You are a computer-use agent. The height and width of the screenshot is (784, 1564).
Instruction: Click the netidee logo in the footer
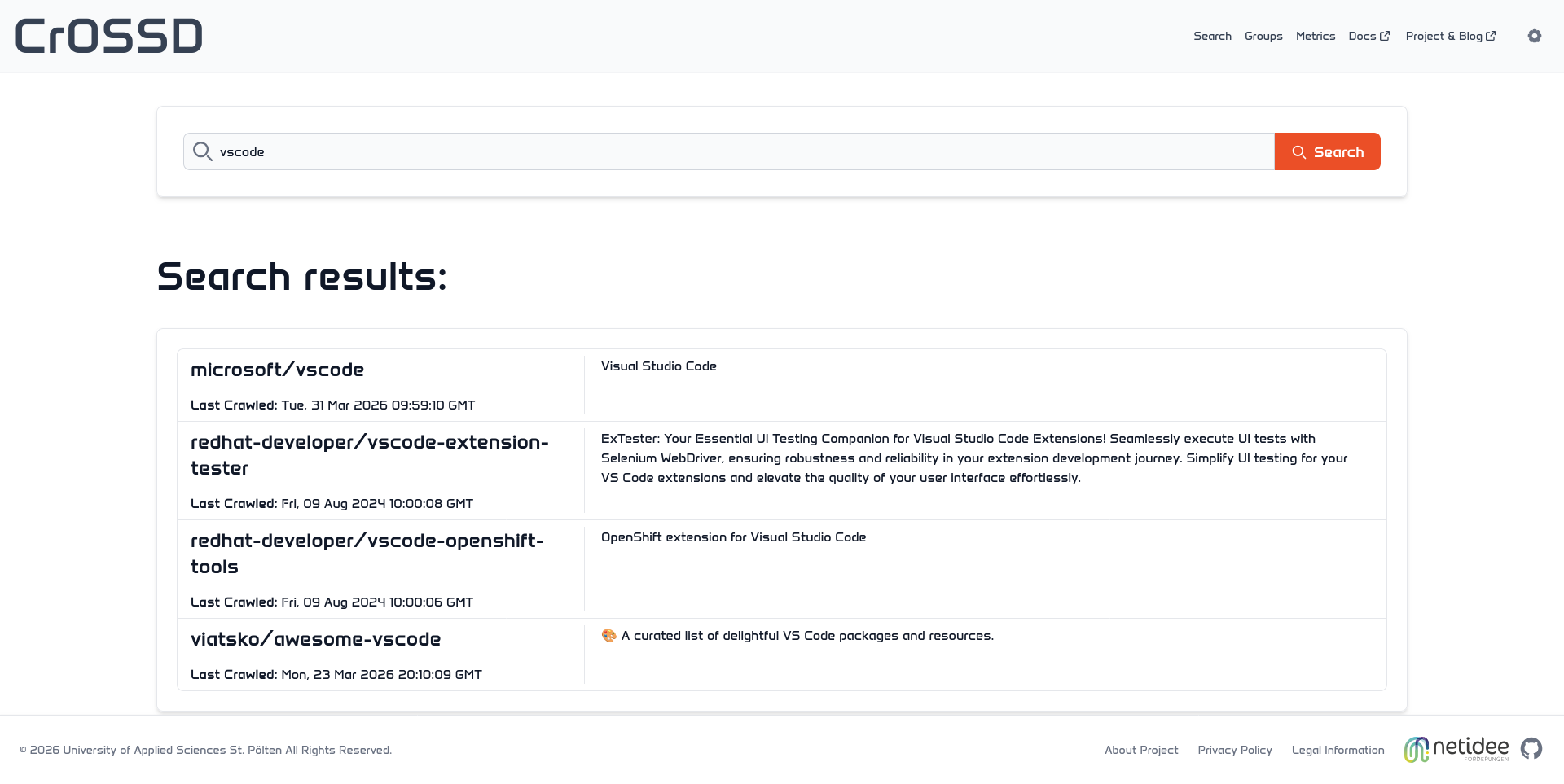1456,748
